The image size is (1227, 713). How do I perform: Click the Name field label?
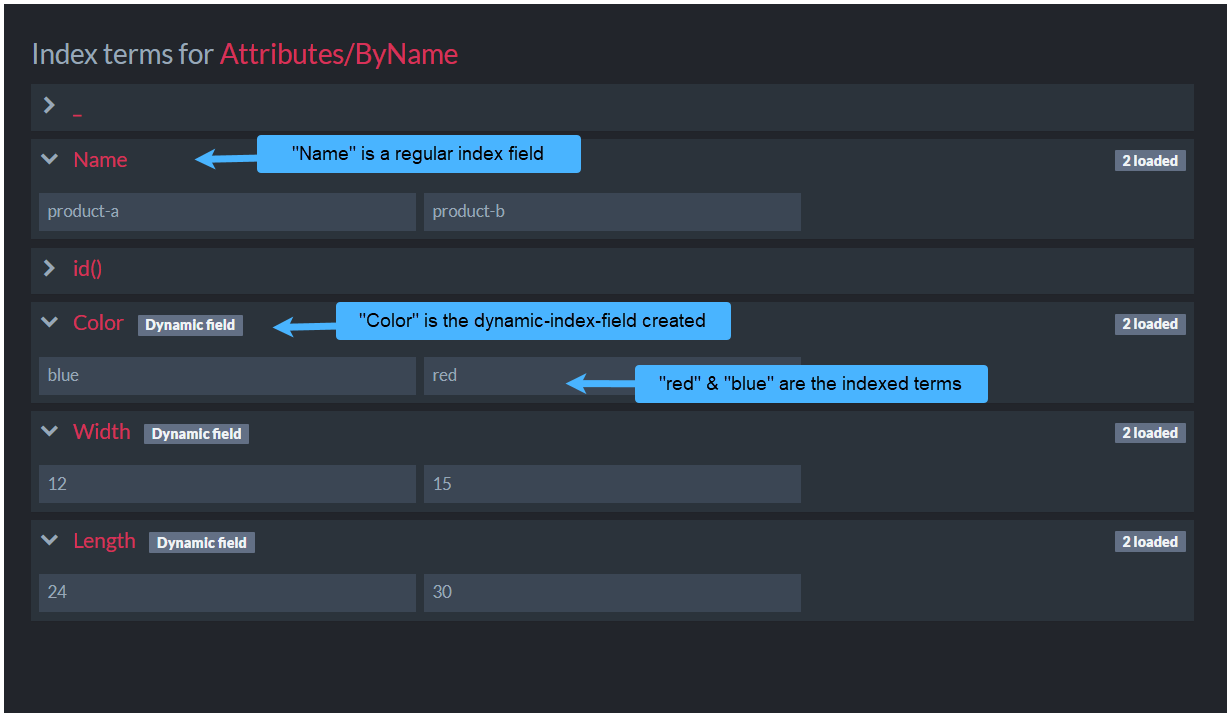(100, 160)
